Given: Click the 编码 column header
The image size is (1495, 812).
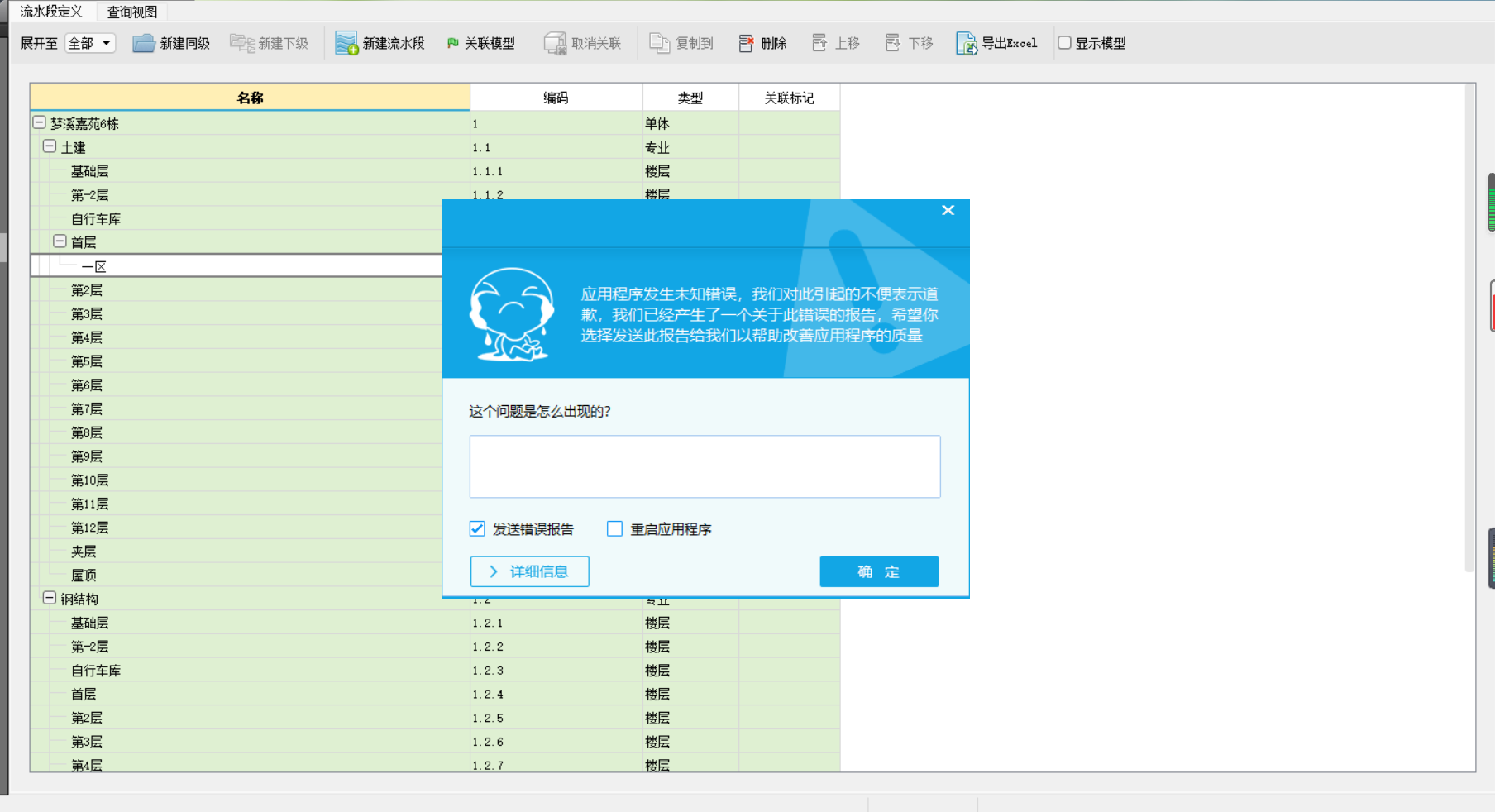Looking at the screenshot, I should tap(556, 98).
